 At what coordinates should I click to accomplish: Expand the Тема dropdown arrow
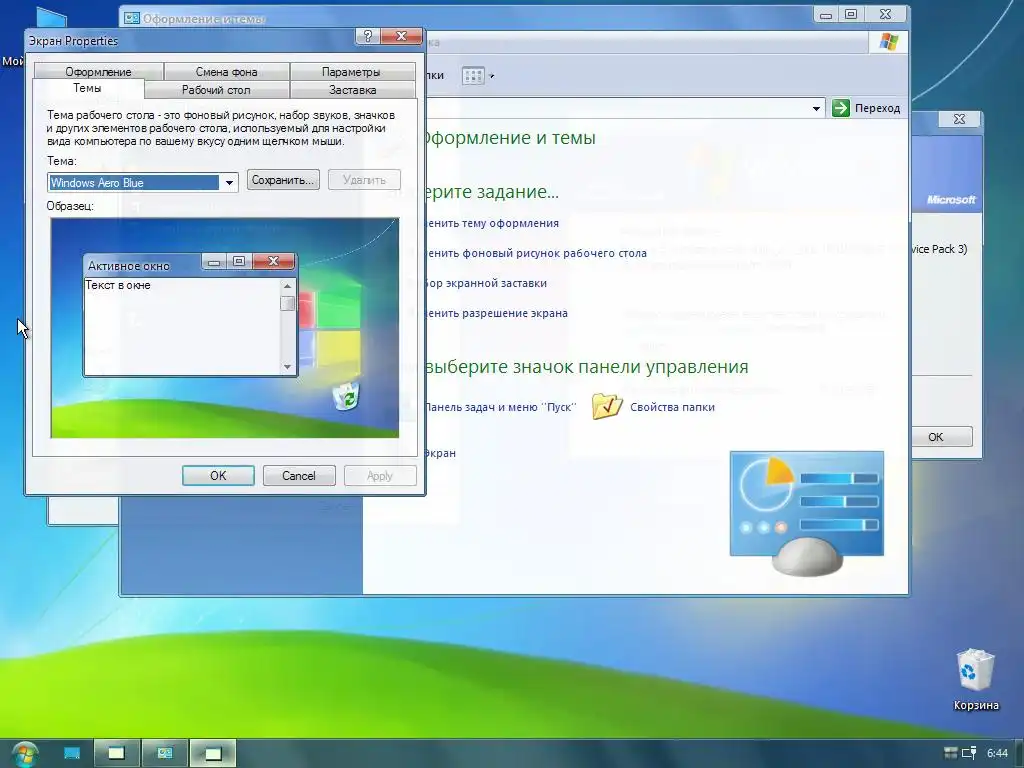pos(229,183)
